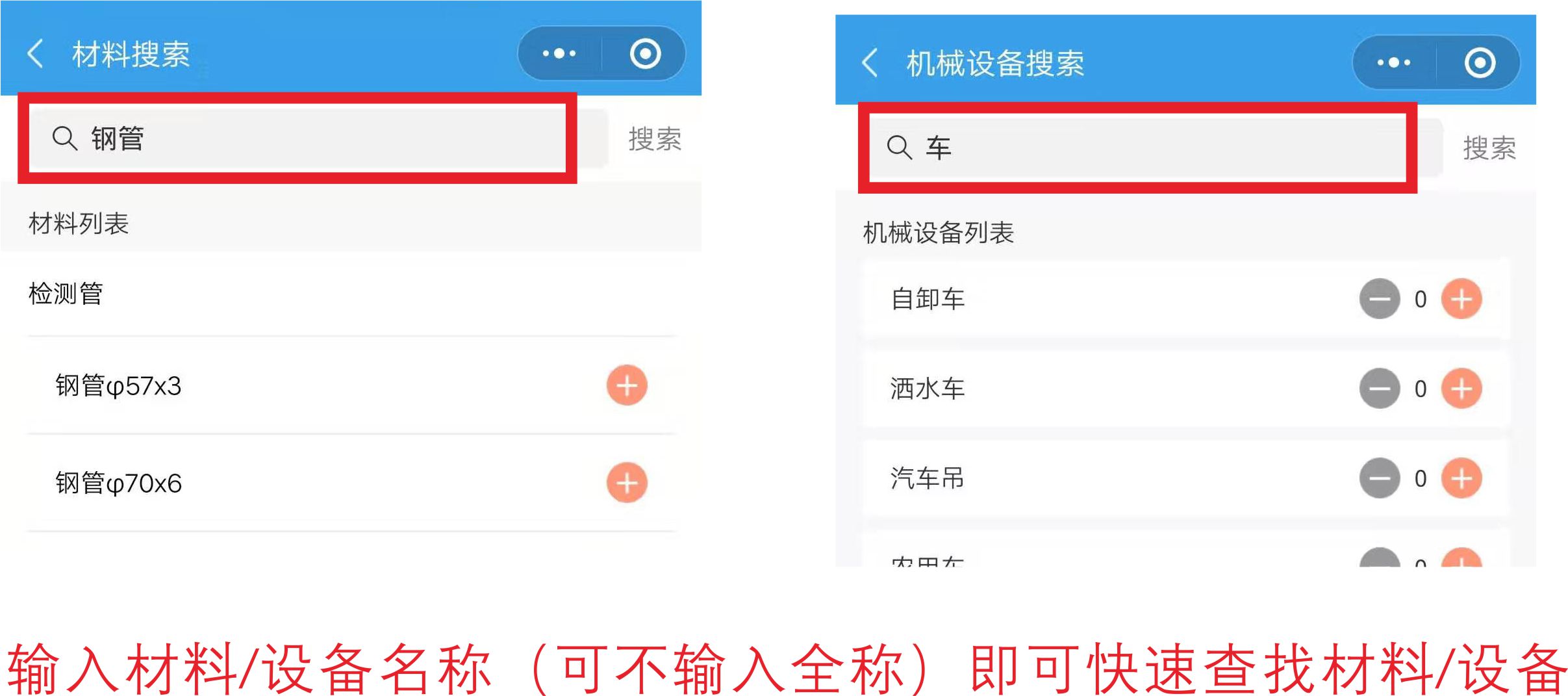Go back from the 机械设备搜索 page
Viewport: 1568px width, 696px height.
click(x=870, y=62)
